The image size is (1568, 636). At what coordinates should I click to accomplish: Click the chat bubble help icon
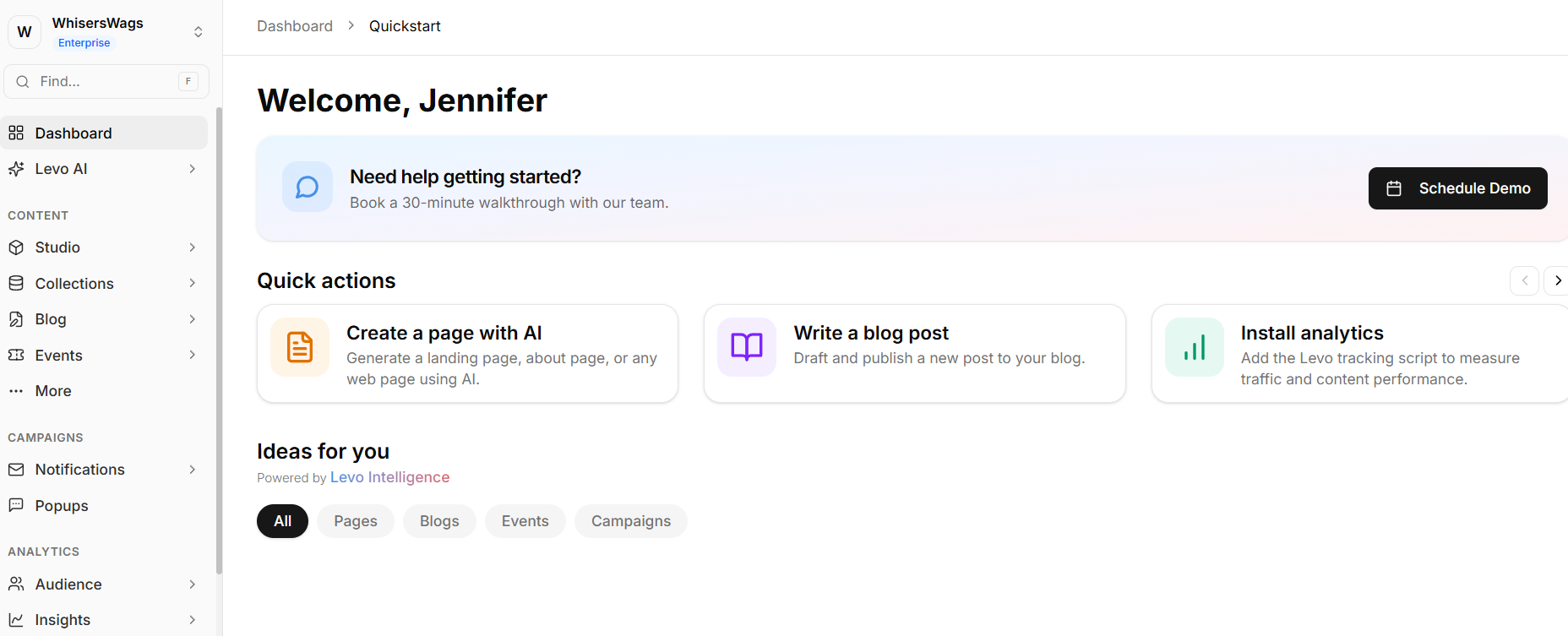[x=308, y=187]
